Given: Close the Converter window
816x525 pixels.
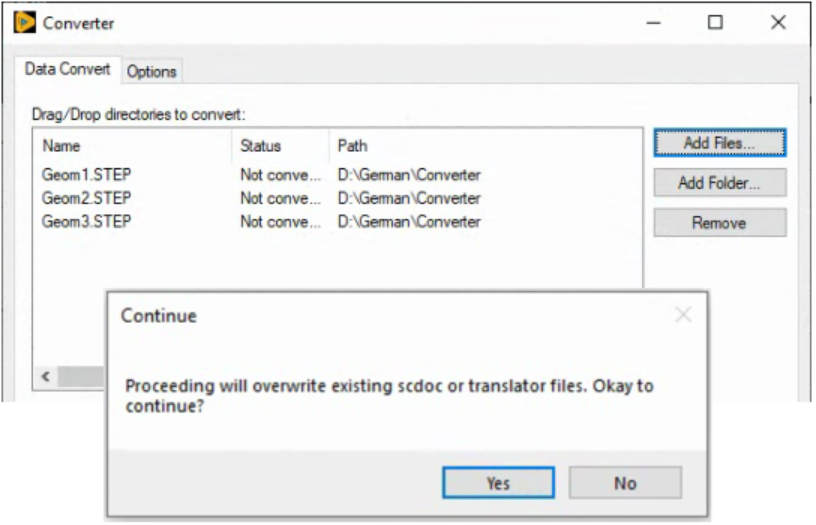Looking at the screenshot, I should point(778,22).
